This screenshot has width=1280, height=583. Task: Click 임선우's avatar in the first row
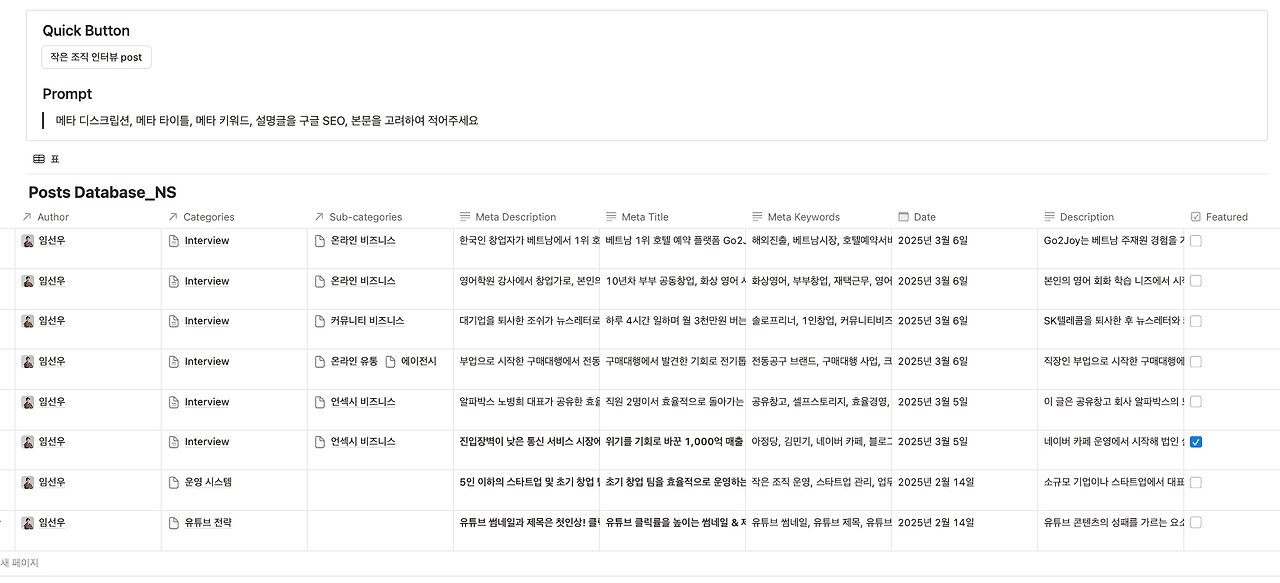pos(26,240)
